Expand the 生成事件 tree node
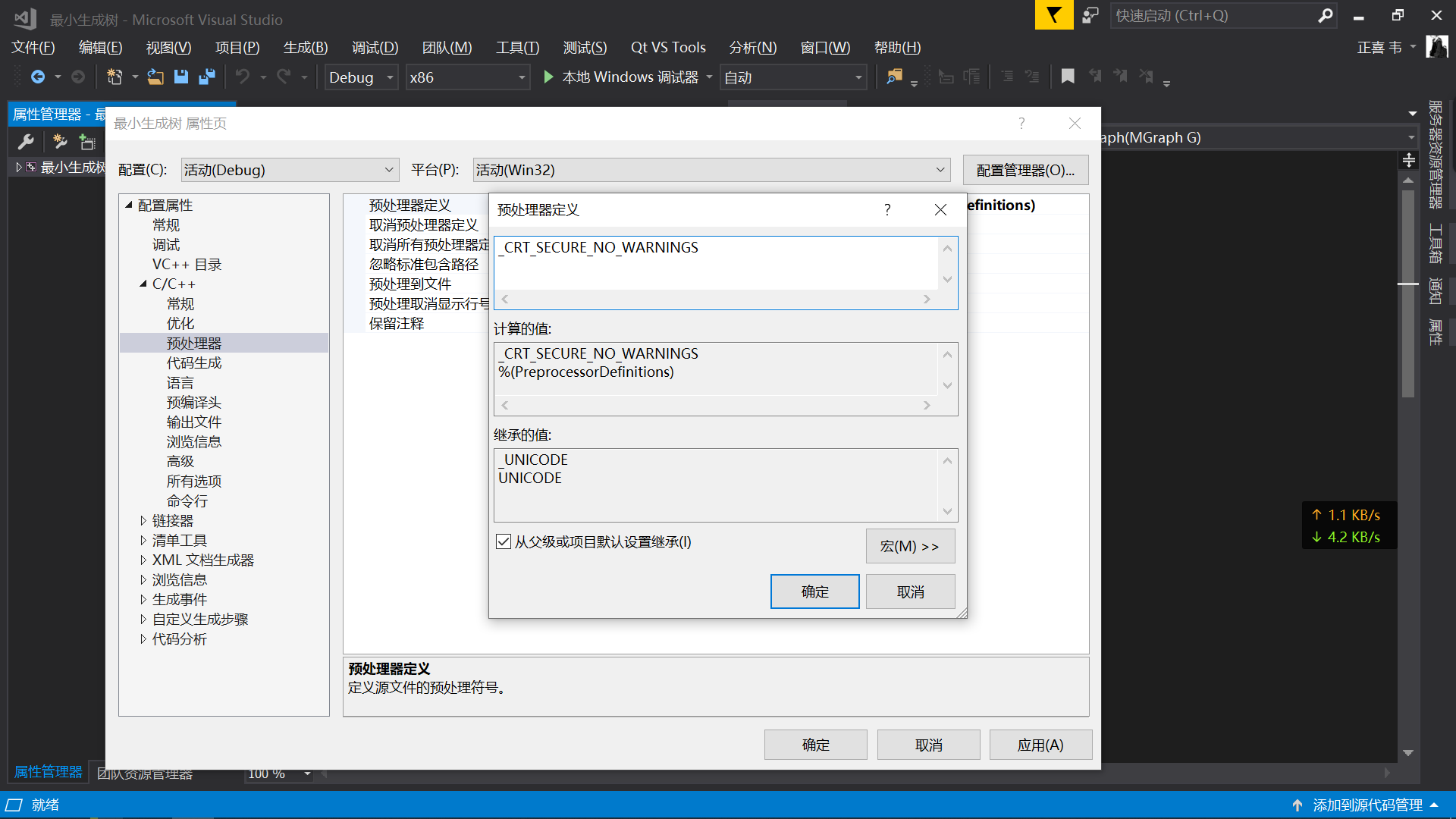Screen dimensions: 1456x819 coord(143,599)
